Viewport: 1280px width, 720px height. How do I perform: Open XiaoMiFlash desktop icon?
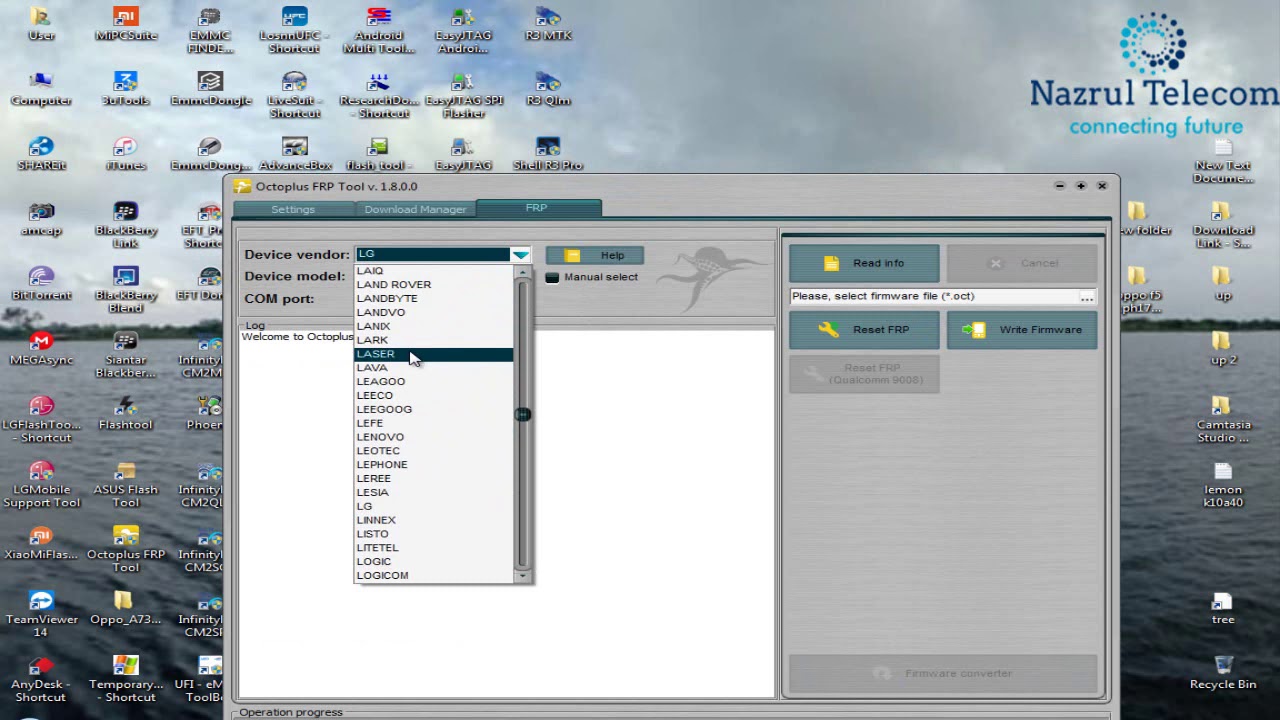click(41, 543)
